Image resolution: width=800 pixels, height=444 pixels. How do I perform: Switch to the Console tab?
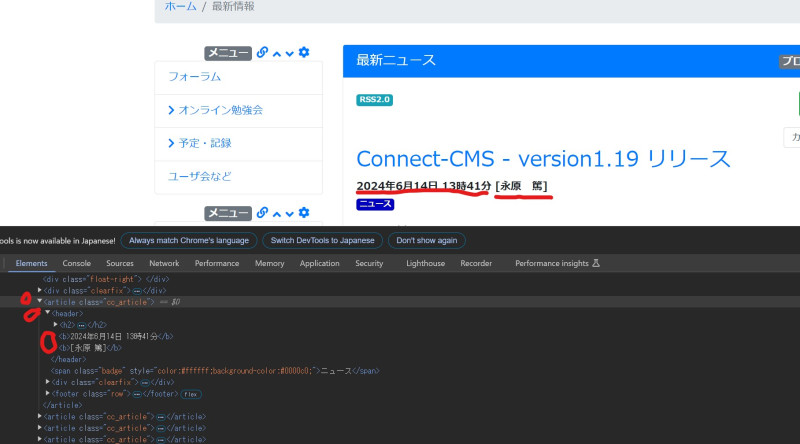tap(77, 263)
